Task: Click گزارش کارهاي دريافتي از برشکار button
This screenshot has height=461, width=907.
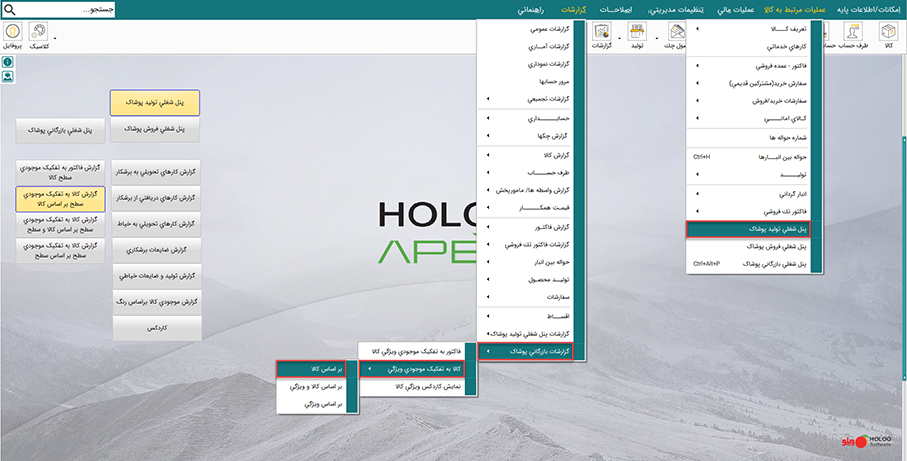Action: (x=156, y=198)
